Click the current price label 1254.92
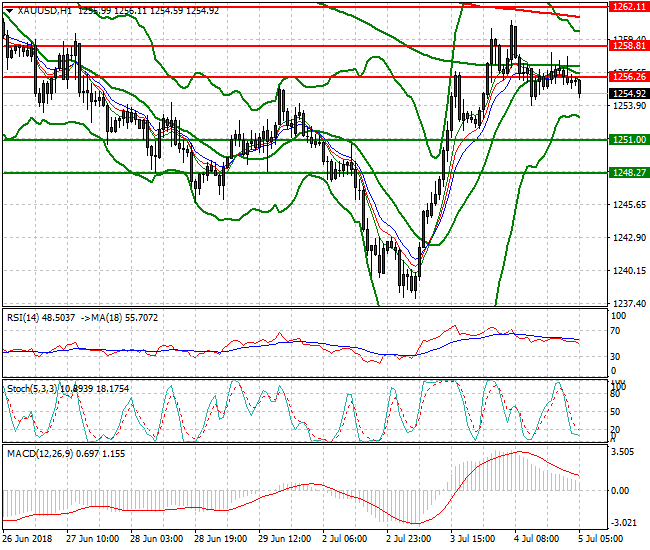Image resolution: width=650 pixels, height=550 pixels. (629, 93)
